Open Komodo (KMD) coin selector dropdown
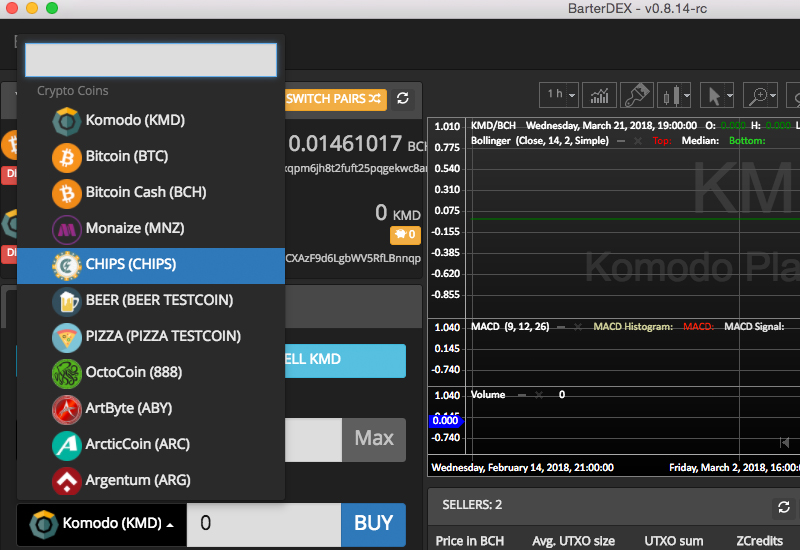800x550 pixels. pos(102,524)
